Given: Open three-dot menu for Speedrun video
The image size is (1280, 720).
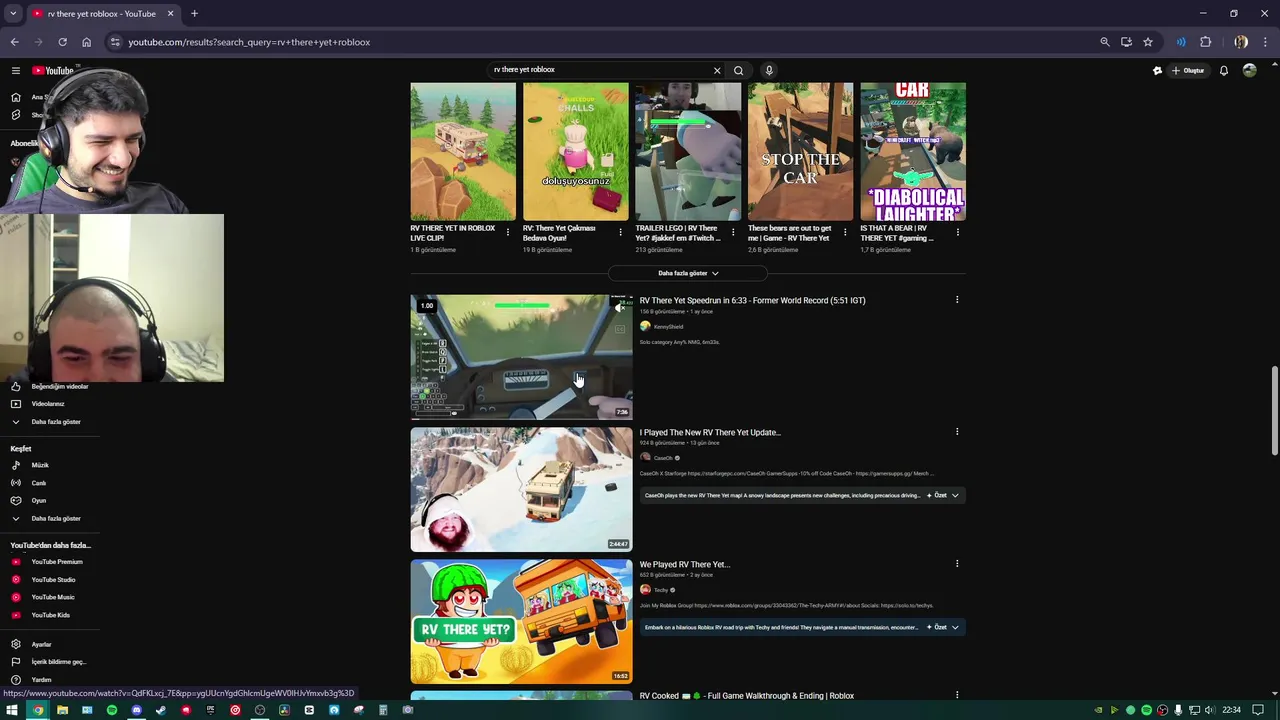Looking at the screenshot, I should click(x=957, y=300).
